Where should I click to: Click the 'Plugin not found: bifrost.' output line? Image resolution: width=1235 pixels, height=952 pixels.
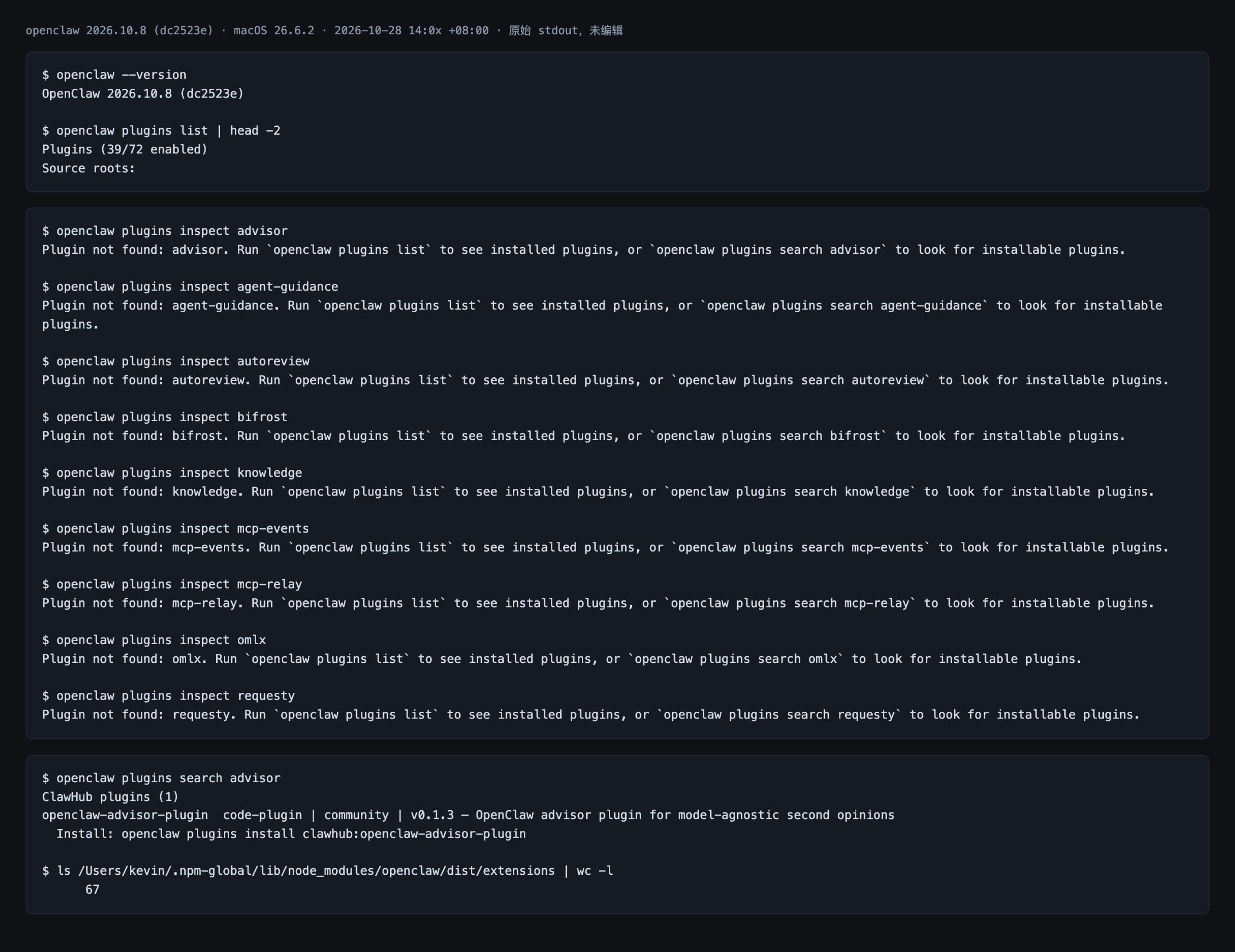coord(584,436)
